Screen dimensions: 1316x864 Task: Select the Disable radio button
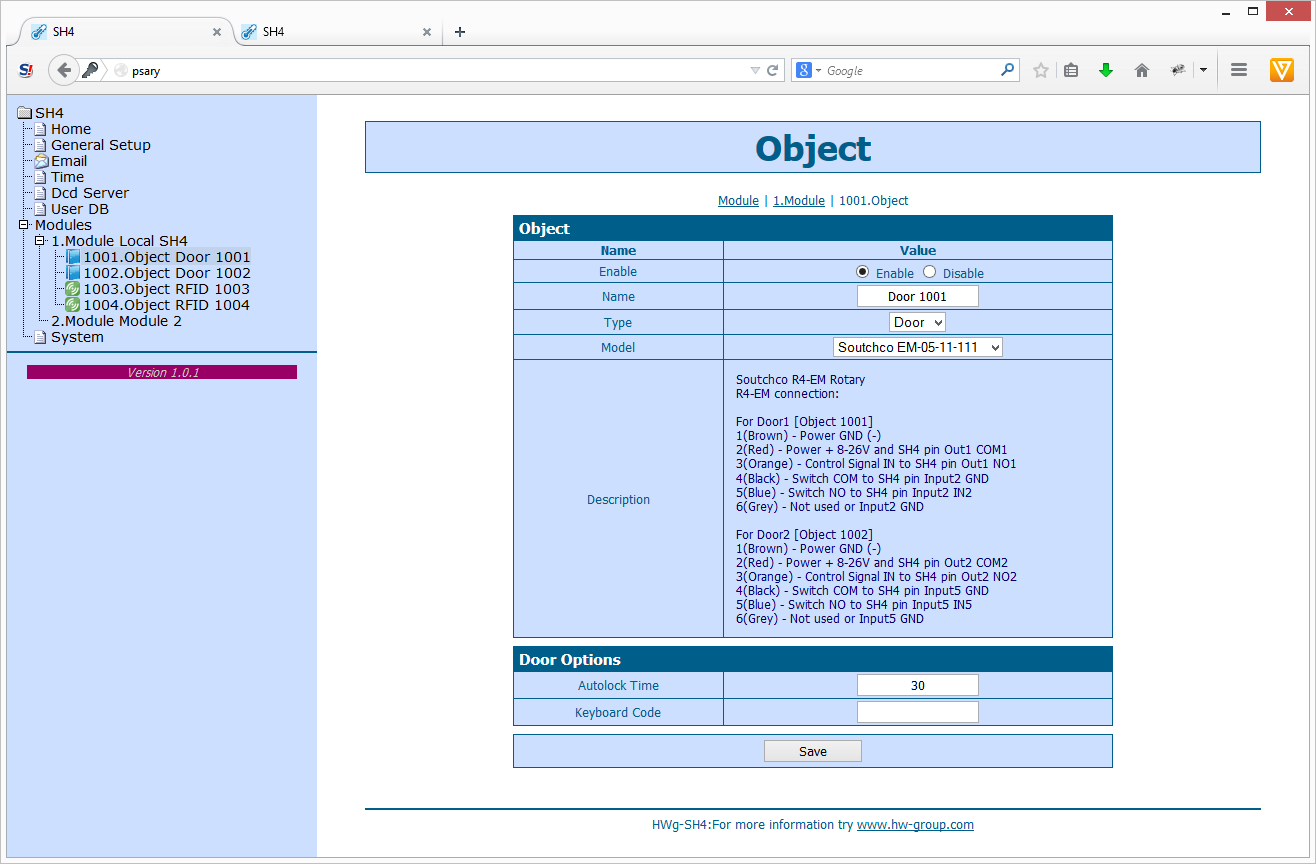(x=930, y=272)
